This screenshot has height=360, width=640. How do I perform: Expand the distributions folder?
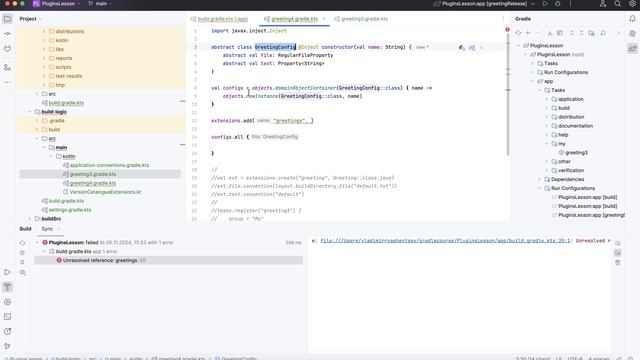44,31
